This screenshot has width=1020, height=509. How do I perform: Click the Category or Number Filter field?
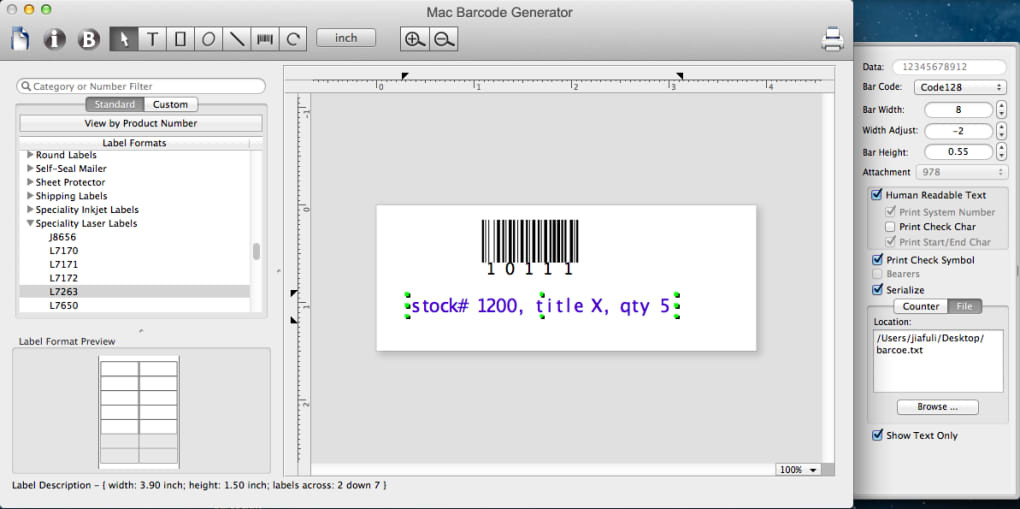pyautogui.click(x=141, y=86)
